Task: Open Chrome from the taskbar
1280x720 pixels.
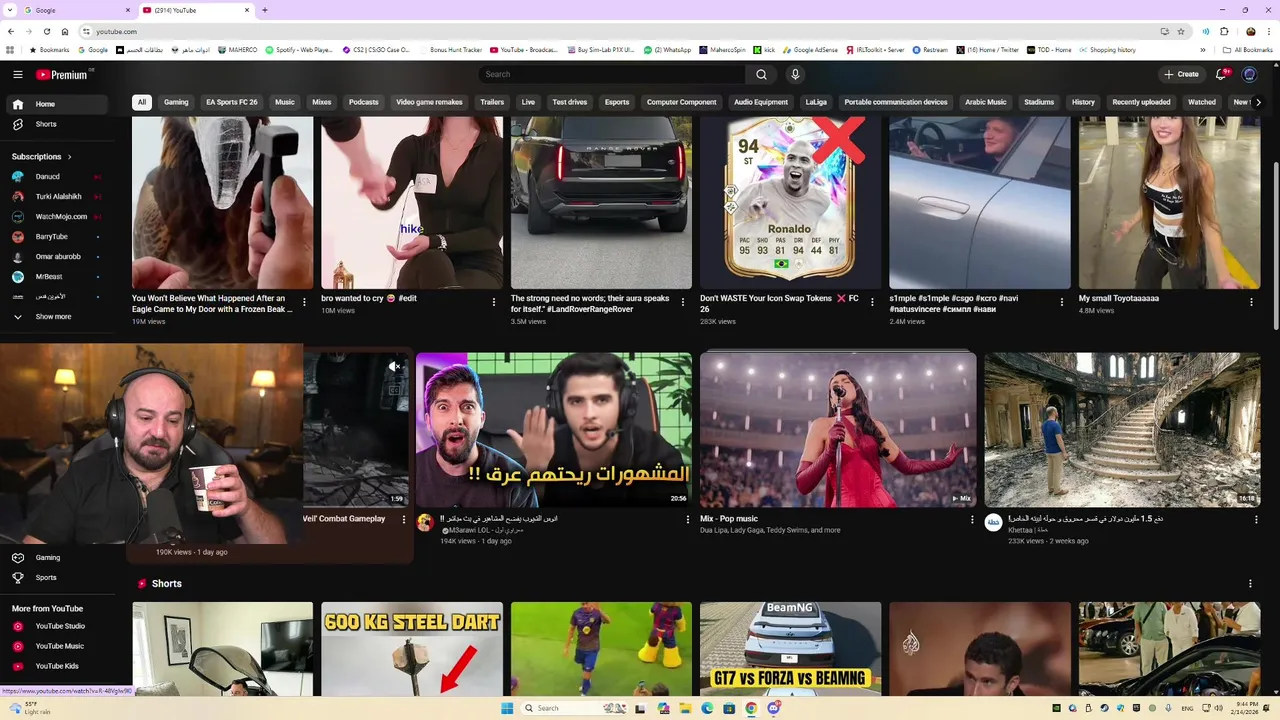Action: click(751, 708)
